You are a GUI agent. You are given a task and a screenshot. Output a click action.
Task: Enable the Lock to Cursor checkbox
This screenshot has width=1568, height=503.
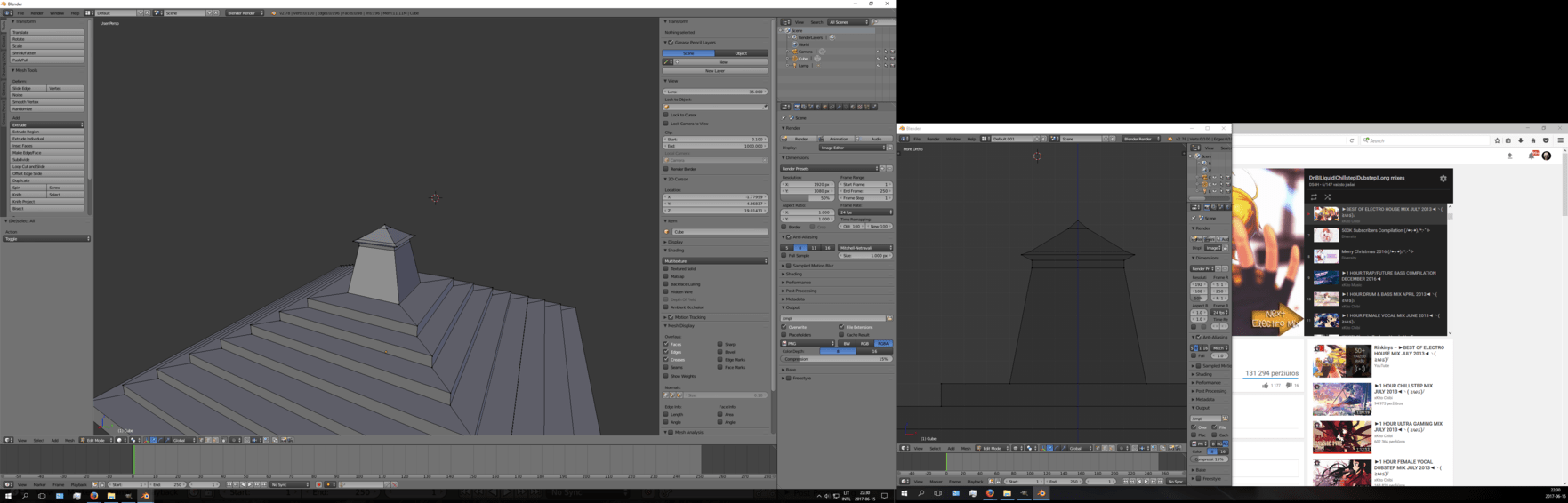(x=666, y=115)
